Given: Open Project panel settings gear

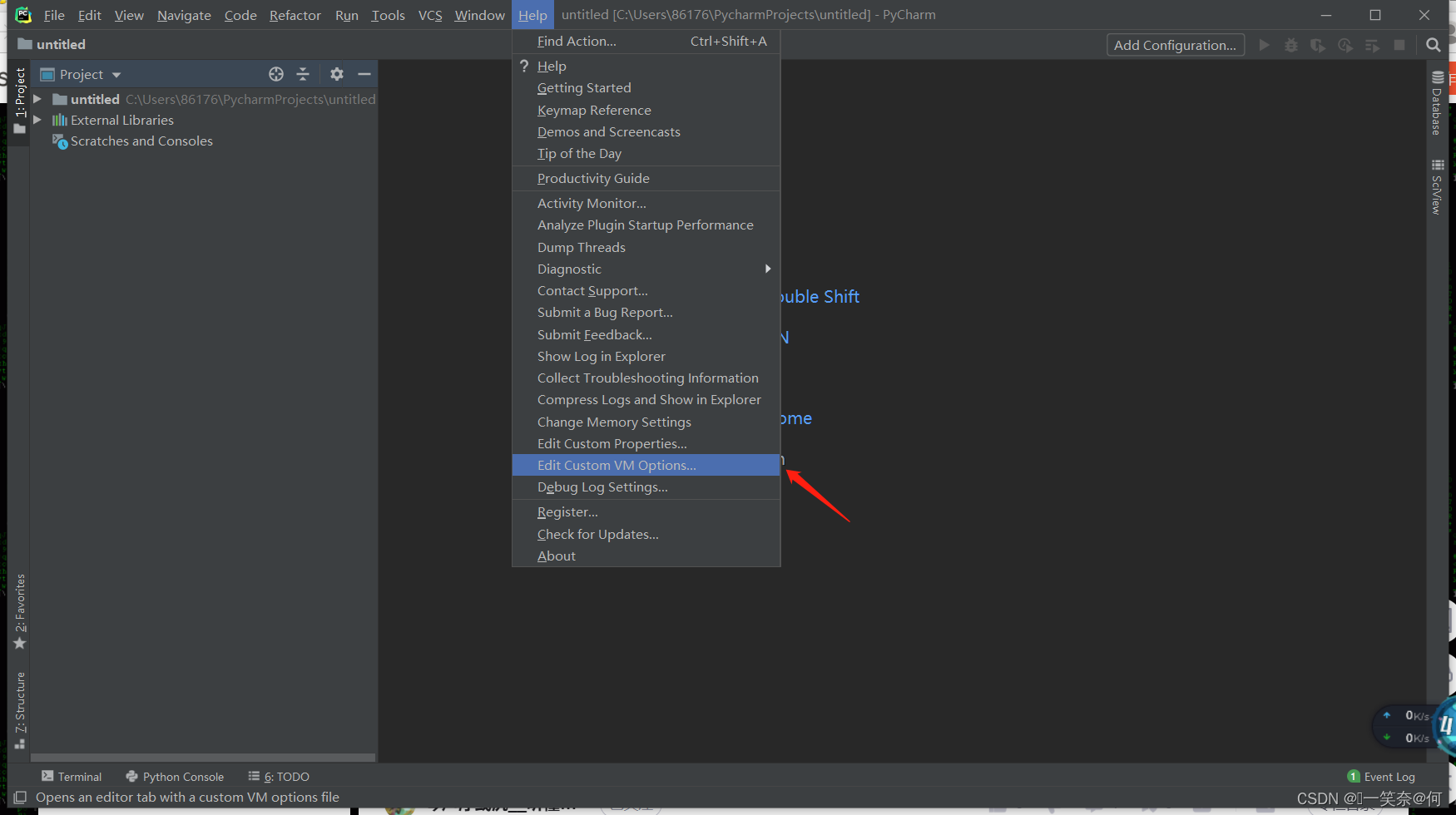Looking at the screenshot, I should coord(336,74).
